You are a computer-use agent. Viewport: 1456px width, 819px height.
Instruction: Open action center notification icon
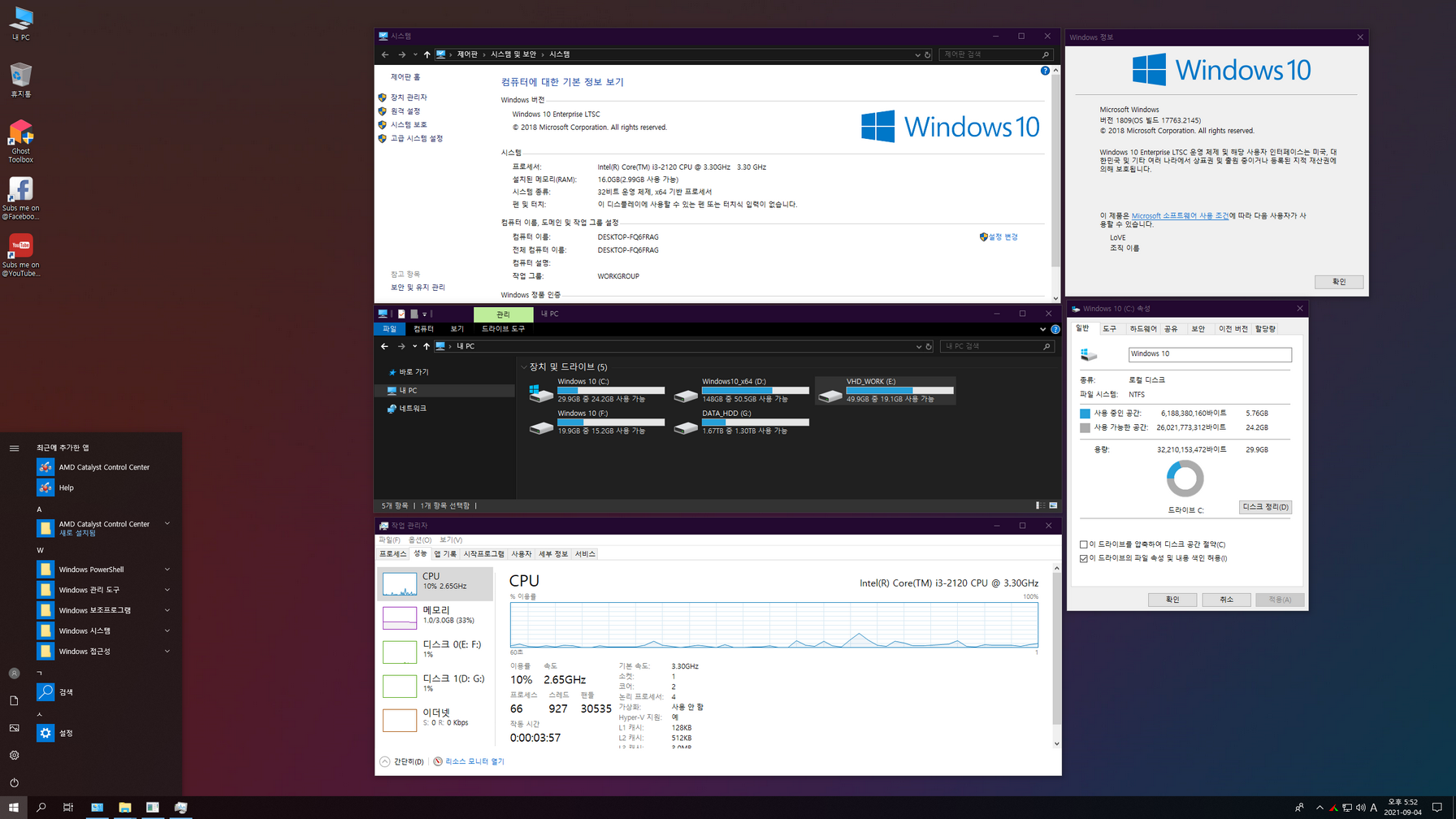point(1437,807)
